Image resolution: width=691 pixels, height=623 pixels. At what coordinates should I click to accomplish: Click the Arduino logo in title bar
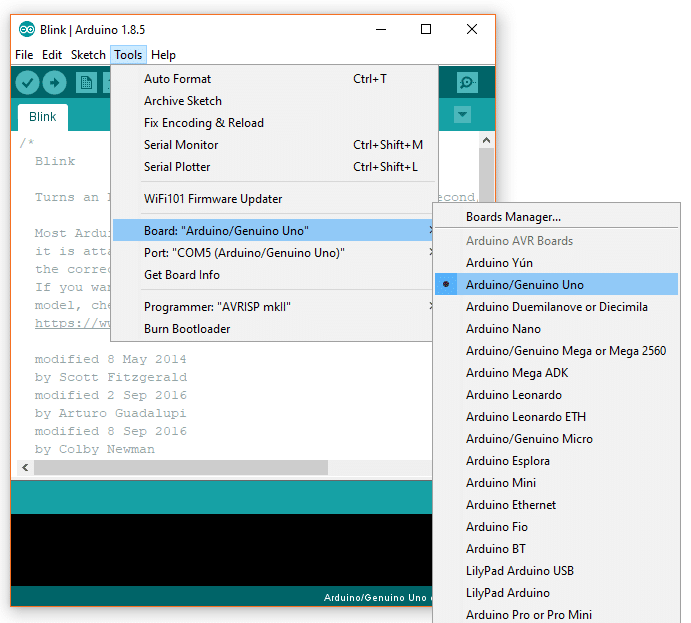tap(27, 29)
